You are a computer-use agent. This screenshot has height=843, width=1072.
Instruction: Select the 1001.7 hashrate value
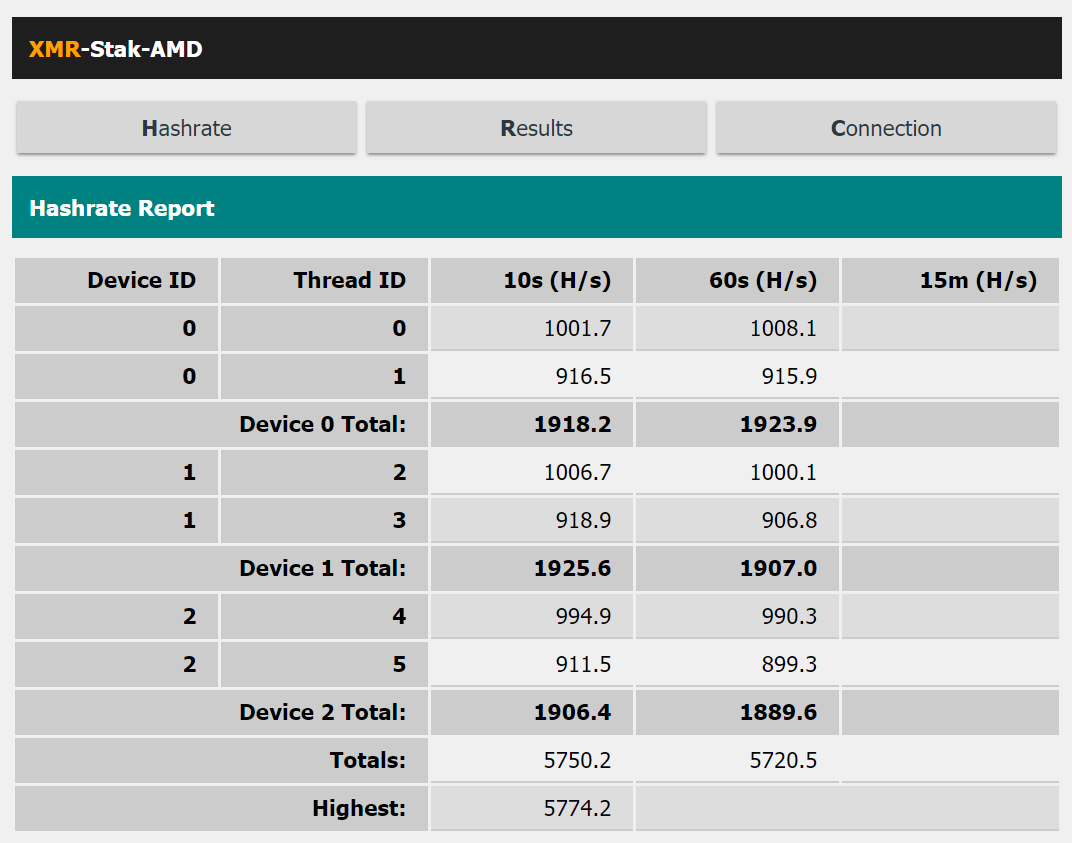point(578,329)
